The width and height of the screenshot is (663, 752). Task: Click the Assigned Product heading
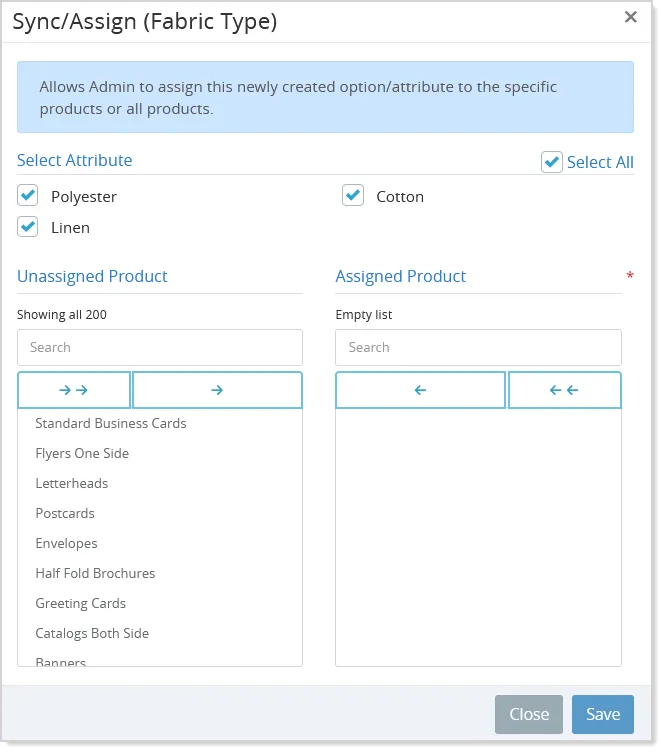coord(401,276)
